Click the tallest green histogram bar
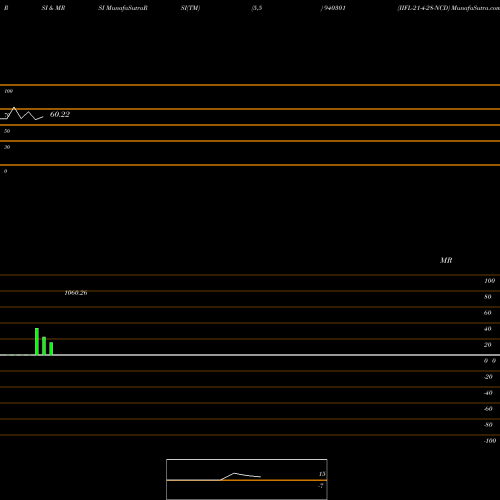Image resolution: width=500 pixels, height=500 pixels. click(x=37, y=342)
